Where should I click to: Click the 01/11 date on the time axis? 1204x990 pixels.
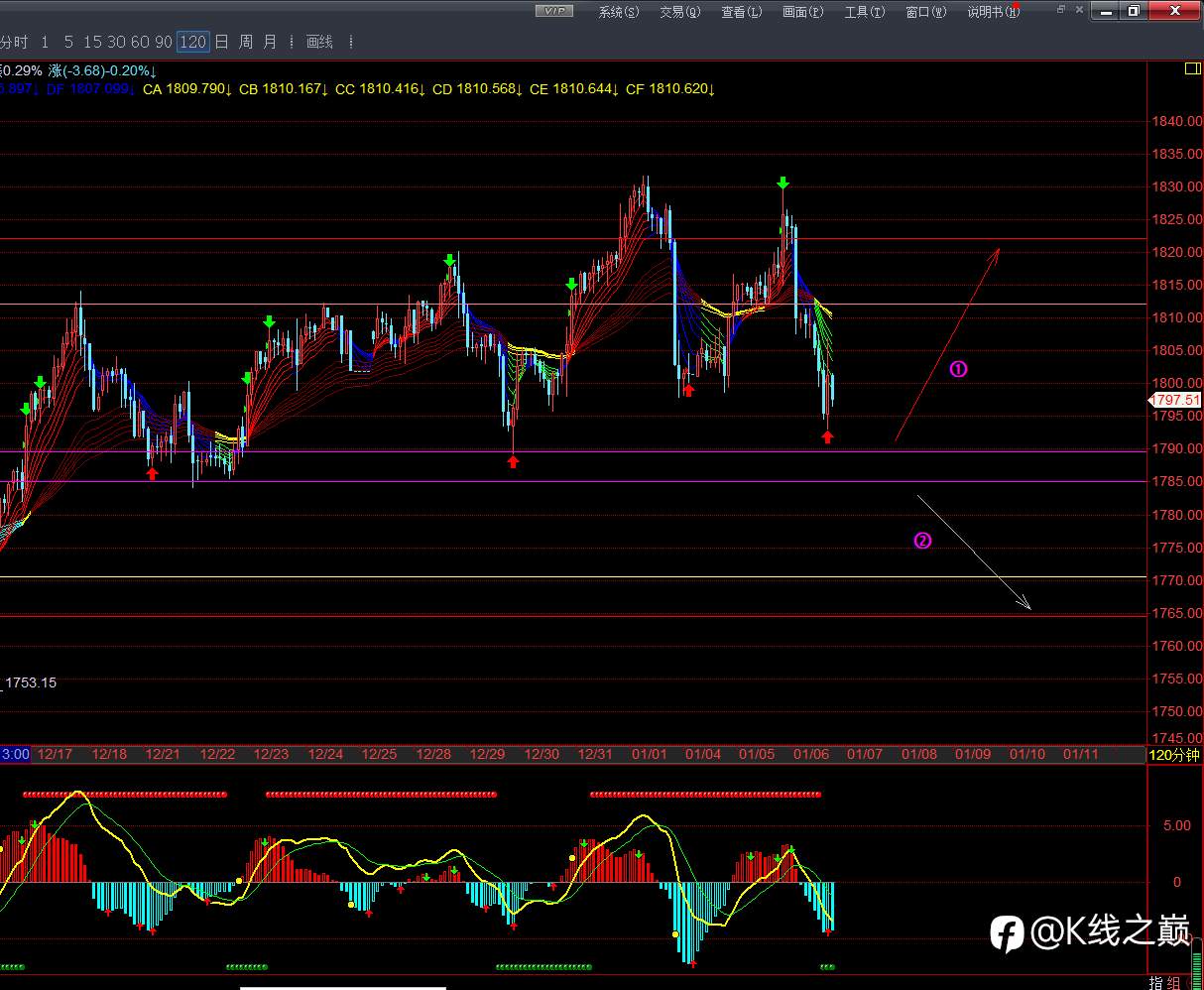tap(1081, 754)
